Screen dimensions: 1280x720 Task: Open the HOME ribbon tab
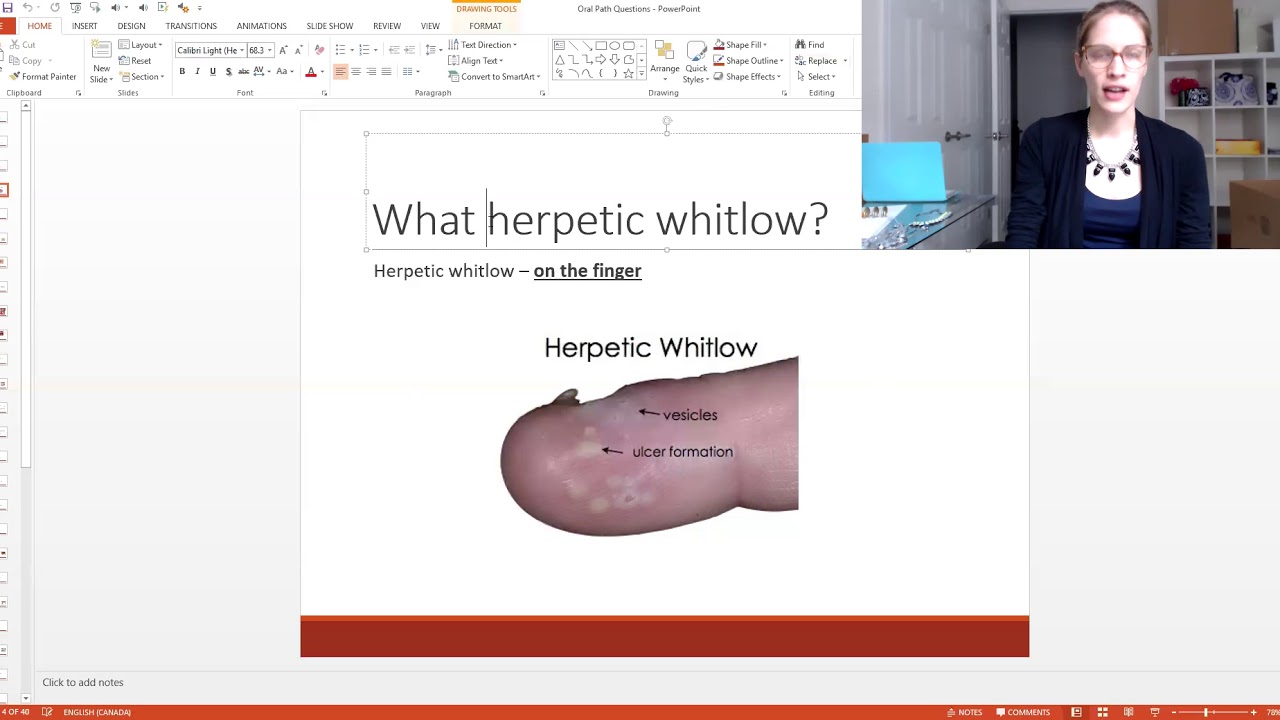[x=39, y=26]
